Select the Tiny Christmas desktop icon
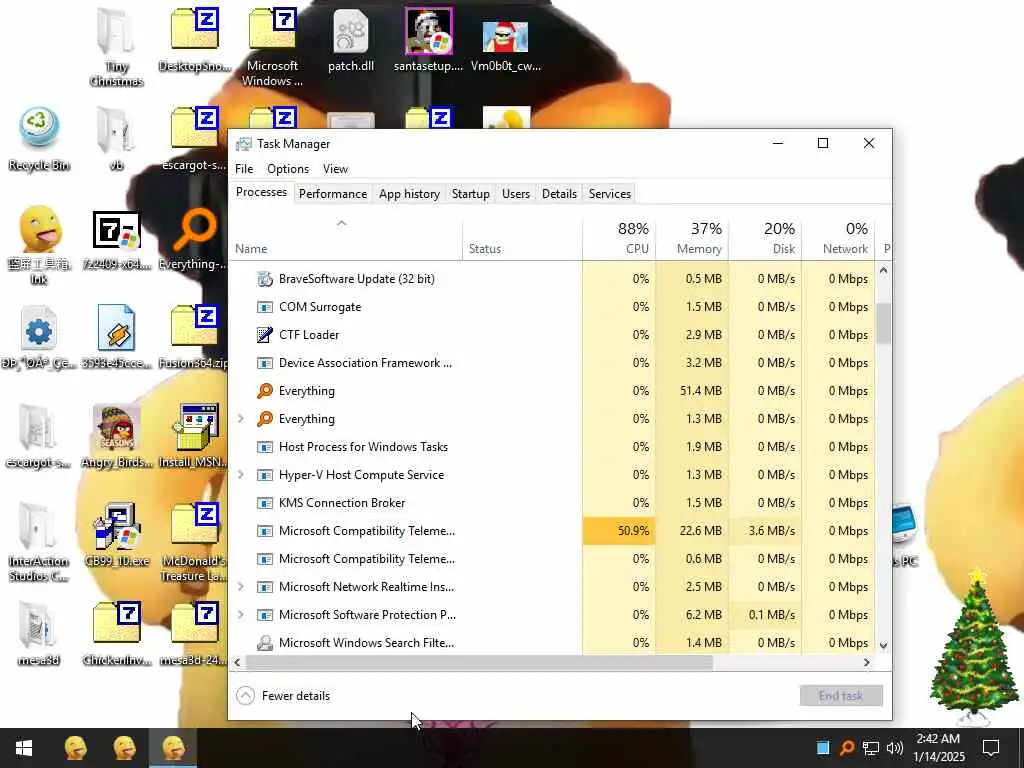Viewport: 1024px width, 768px height. click(x=116, y=47)
